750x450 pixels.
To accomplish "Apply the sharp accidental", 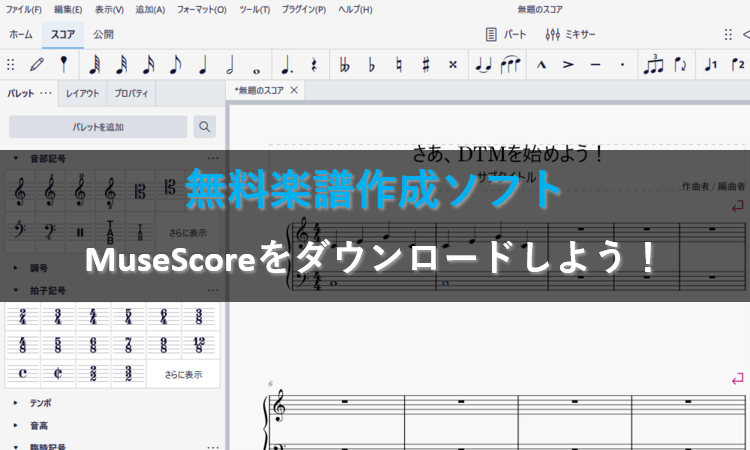I will pos(426,65).
